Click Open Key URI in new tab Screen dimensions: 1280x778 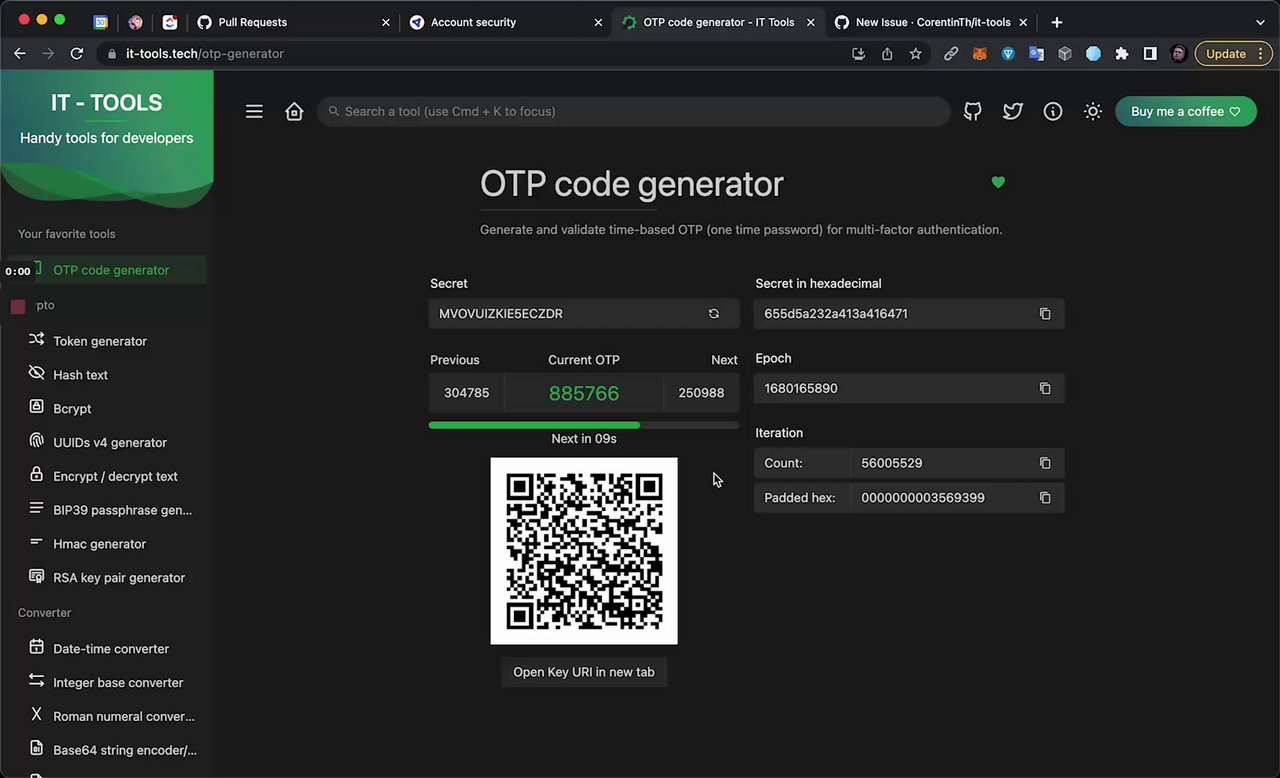tap(584, 672)
